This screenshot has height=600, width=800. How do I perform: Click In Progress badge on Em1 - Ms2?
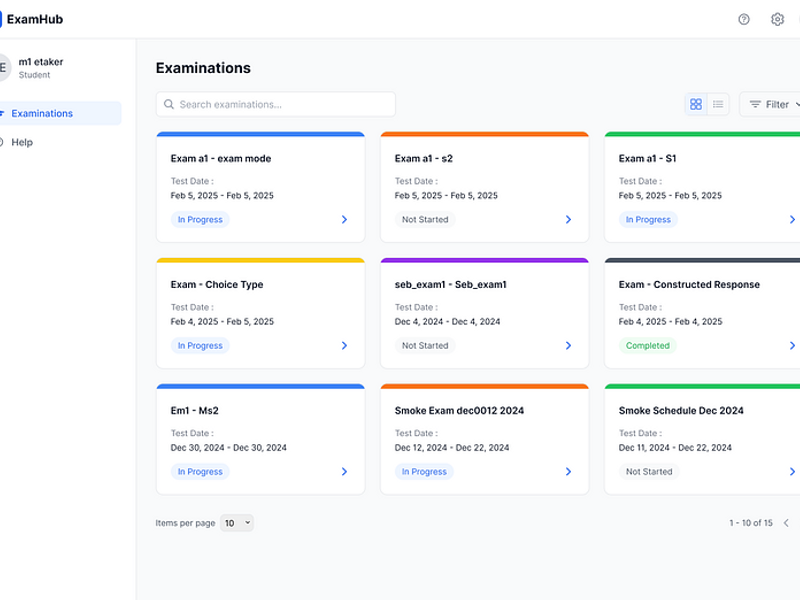pos(200,471)
